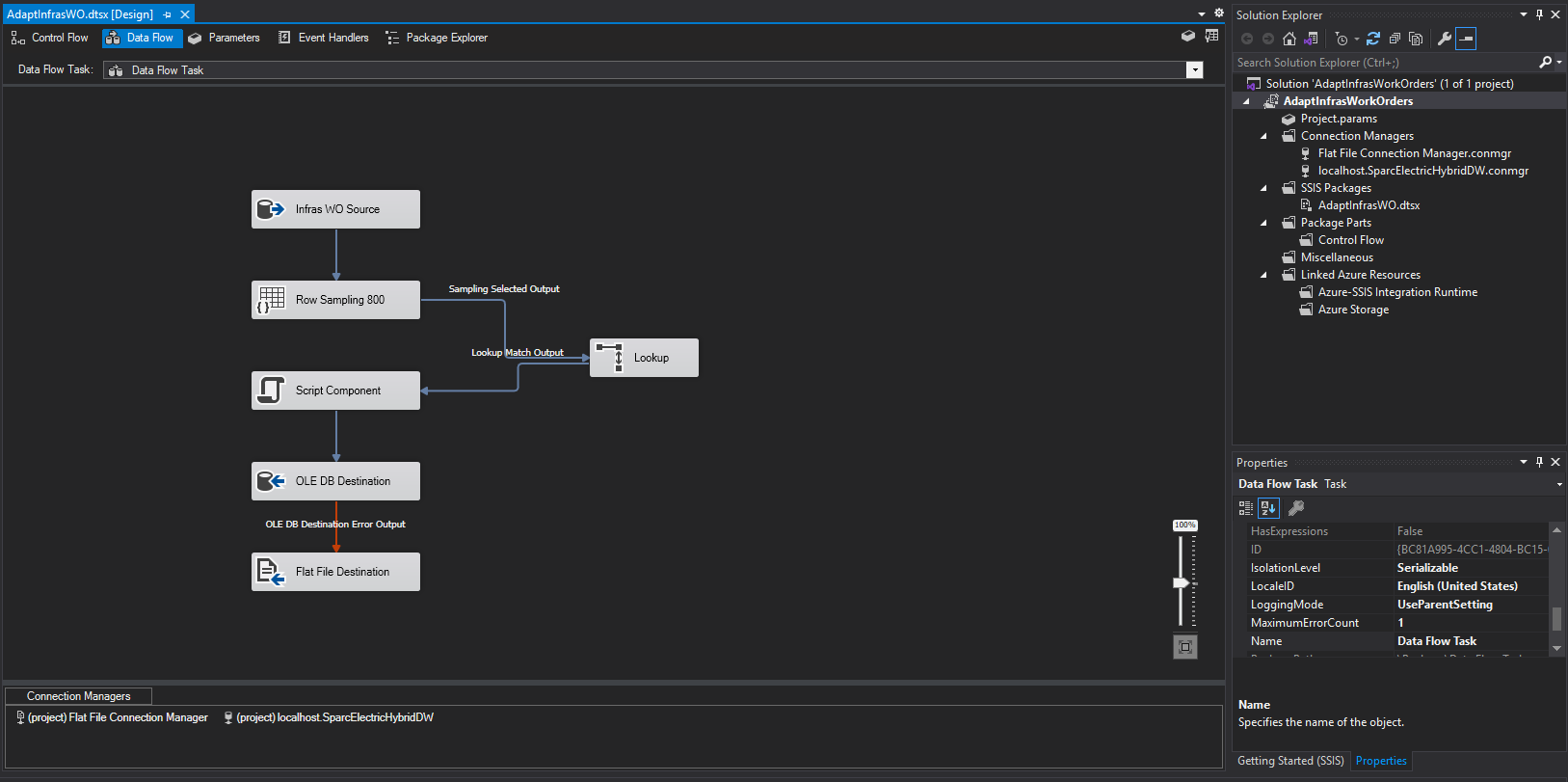Open the Event Handlers tab
Screen dimensions: 1568x782
click(x=323, y=38)
